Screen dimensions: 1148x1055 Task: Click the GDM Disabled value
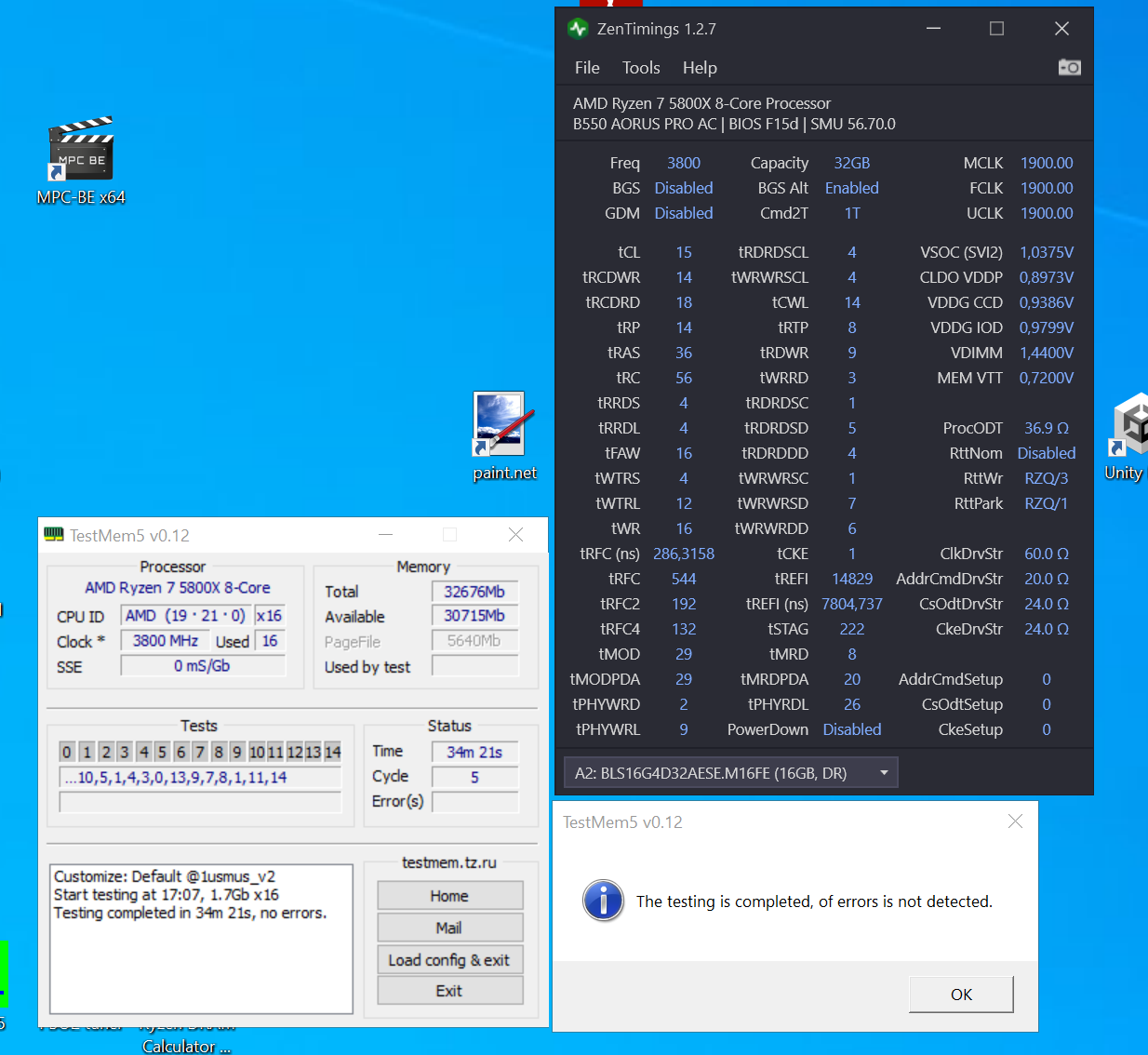tap(684, 213)
